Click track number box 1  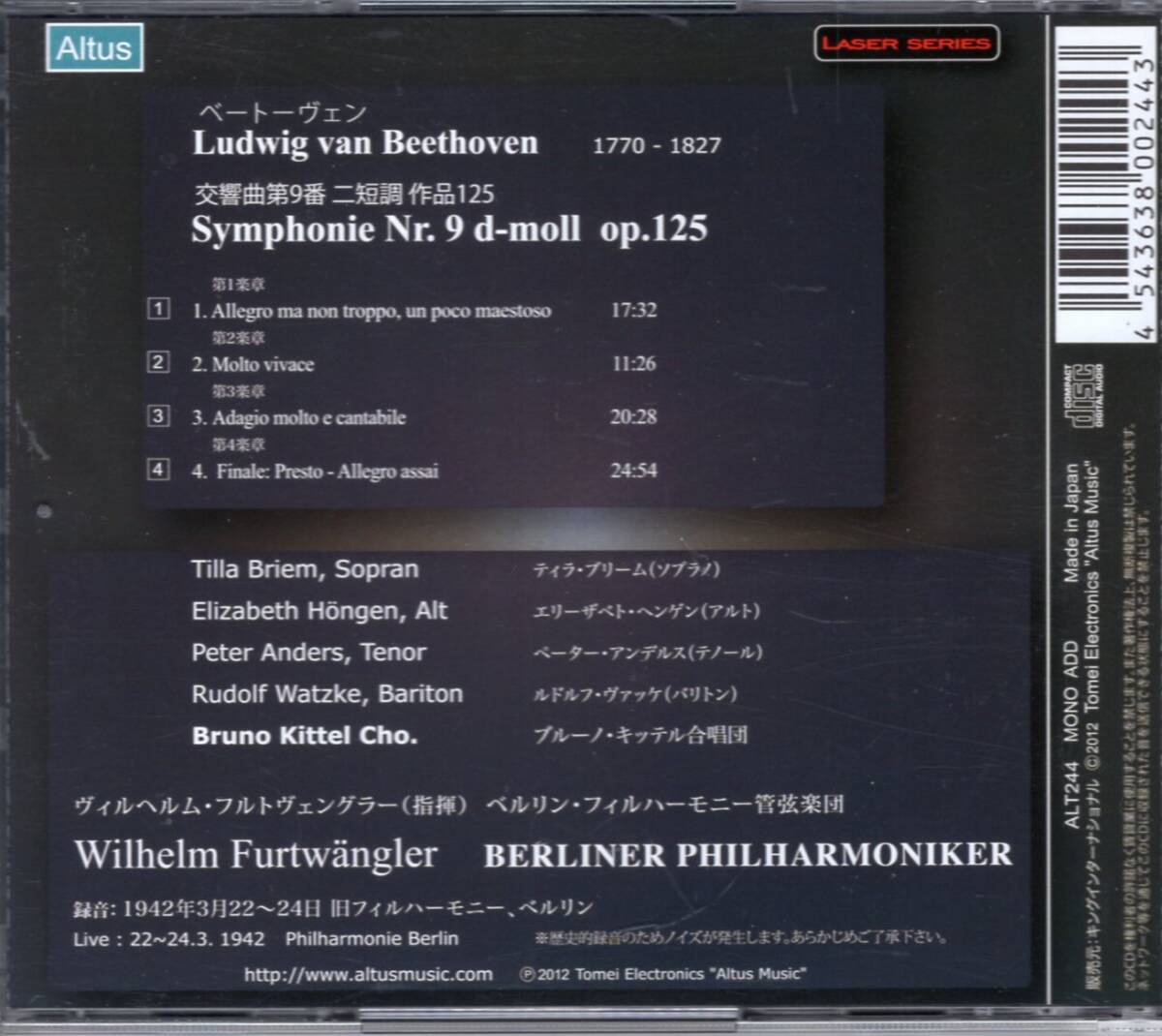point(158,309)
